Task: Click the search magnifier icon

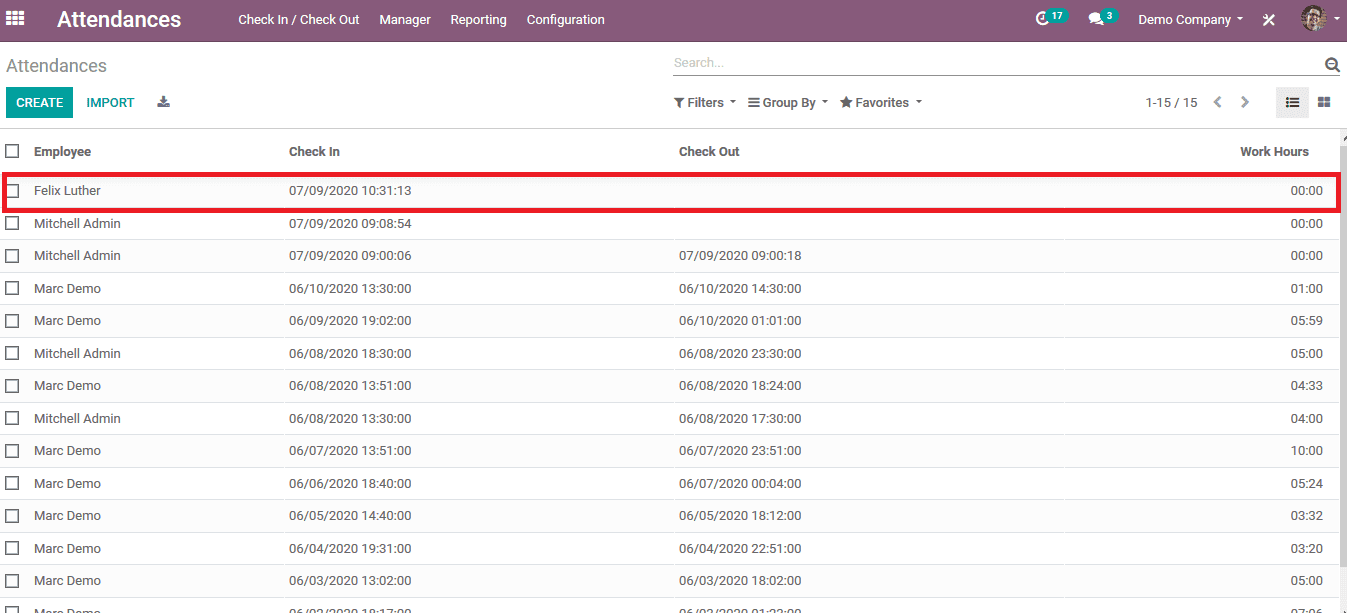Action: pyautogui.click(x=1332, y=65)
